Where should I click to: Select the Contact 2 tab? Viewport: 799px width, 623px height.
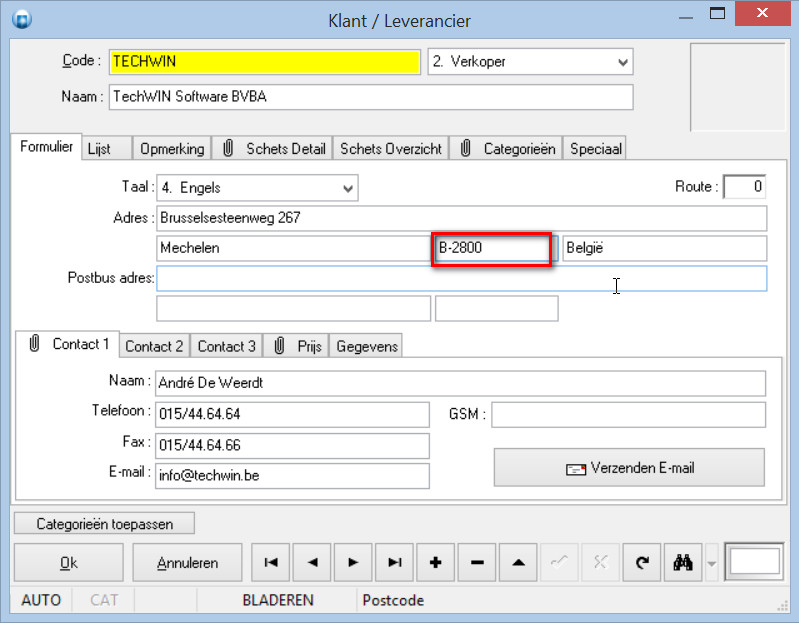[154, 346]
